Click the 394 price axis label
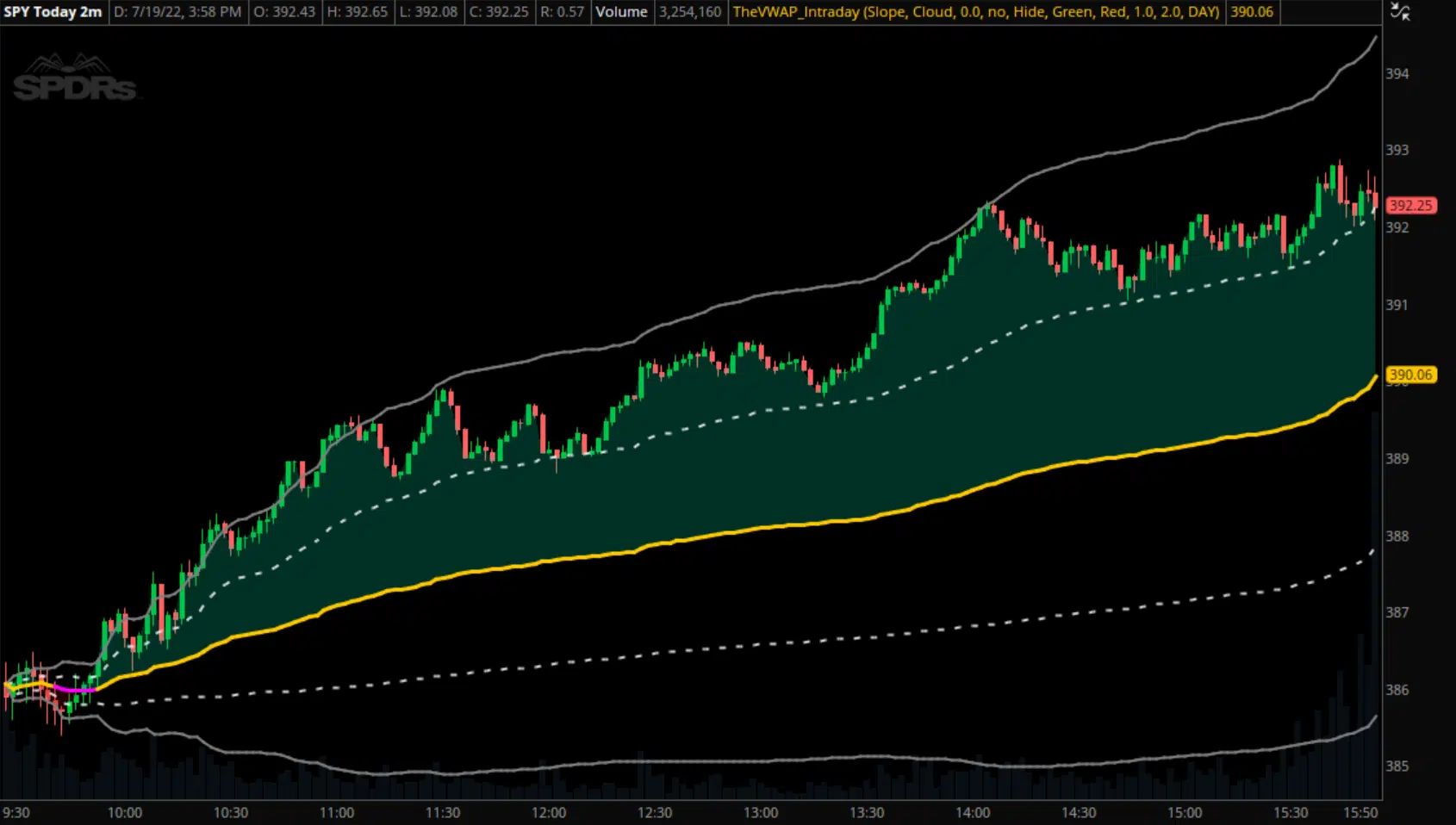The width and height of the screenshot is (1456, 825). coord(1397,74)
